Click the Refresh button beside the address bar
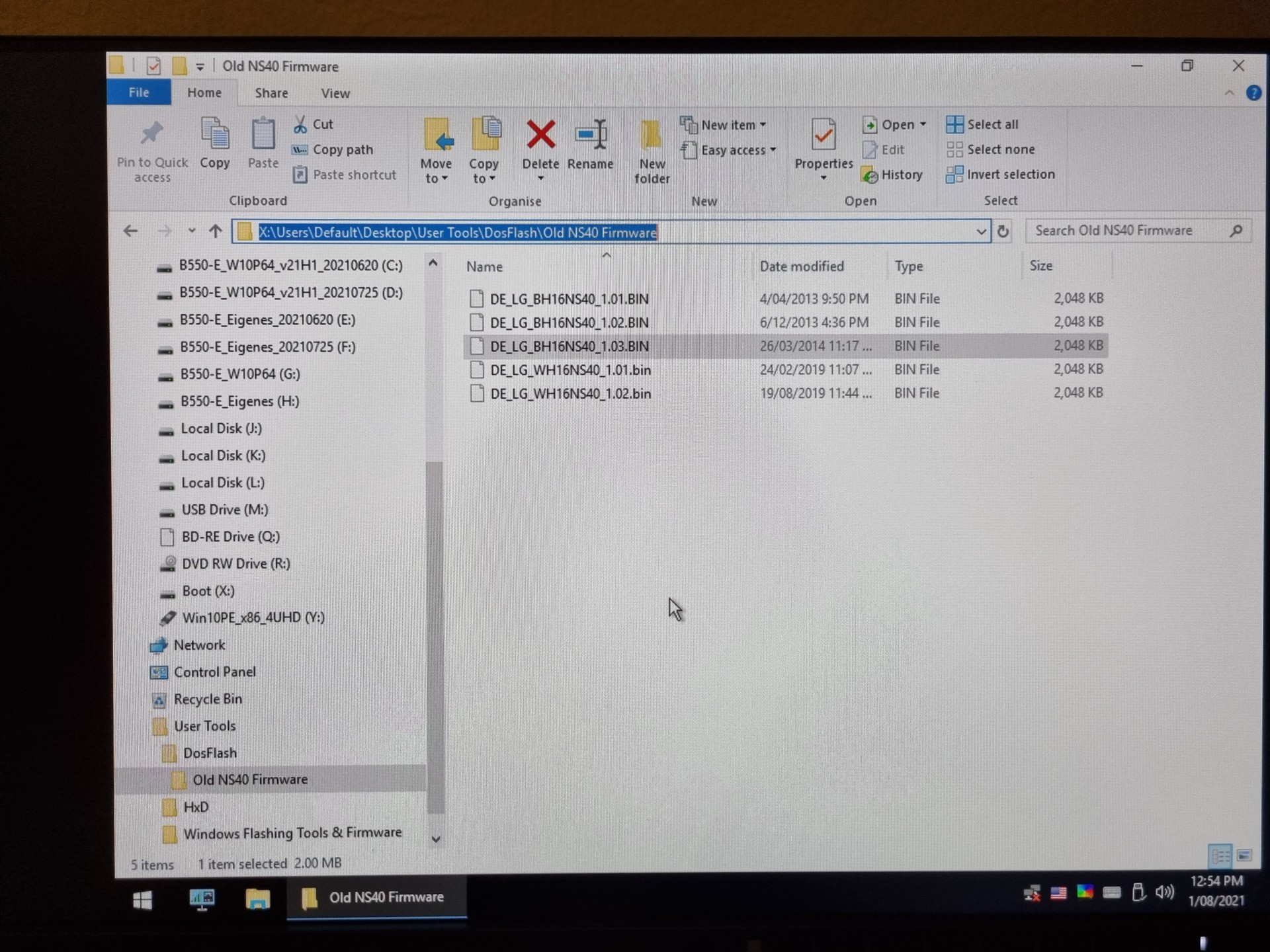Viewport: 1270px width, 952px height. pyautogui.click(x=1003, y=231)
